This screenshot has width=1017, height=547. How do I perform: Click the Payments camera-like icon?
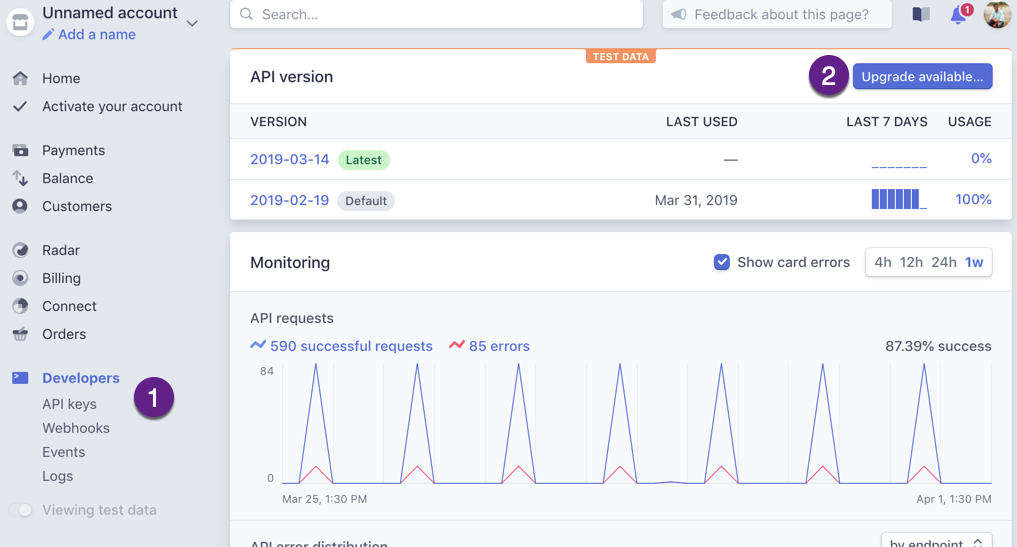pos(20,151)
